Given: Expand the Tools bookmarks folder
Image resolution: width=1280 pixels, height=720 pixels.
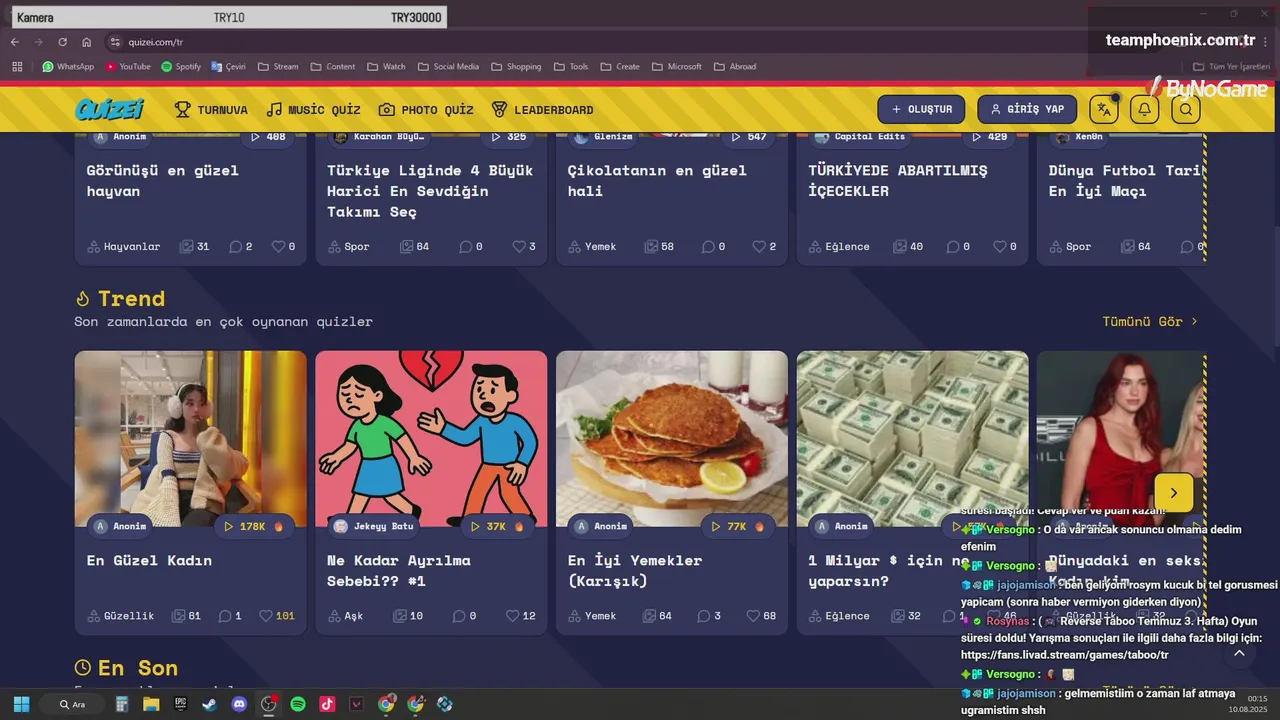Looking at the screenshot, I should [571, 67].
